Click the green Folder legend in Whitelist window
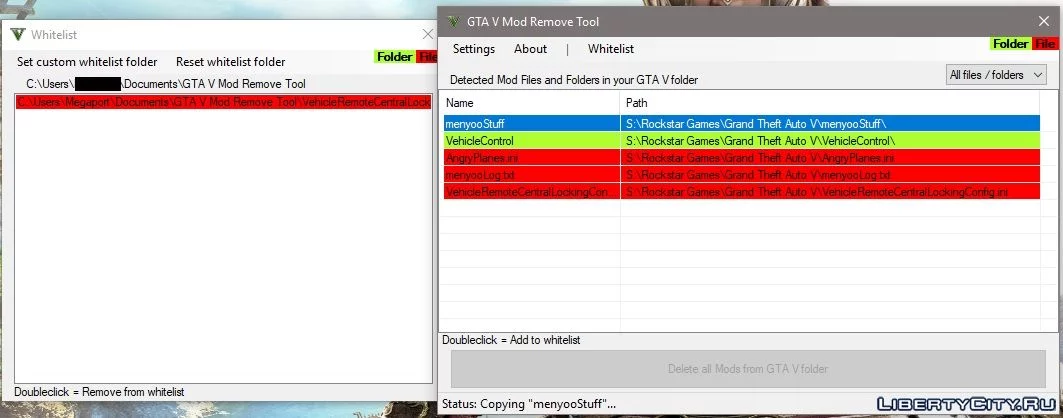Screen dimensions: 1063x418 click(395, 57)
